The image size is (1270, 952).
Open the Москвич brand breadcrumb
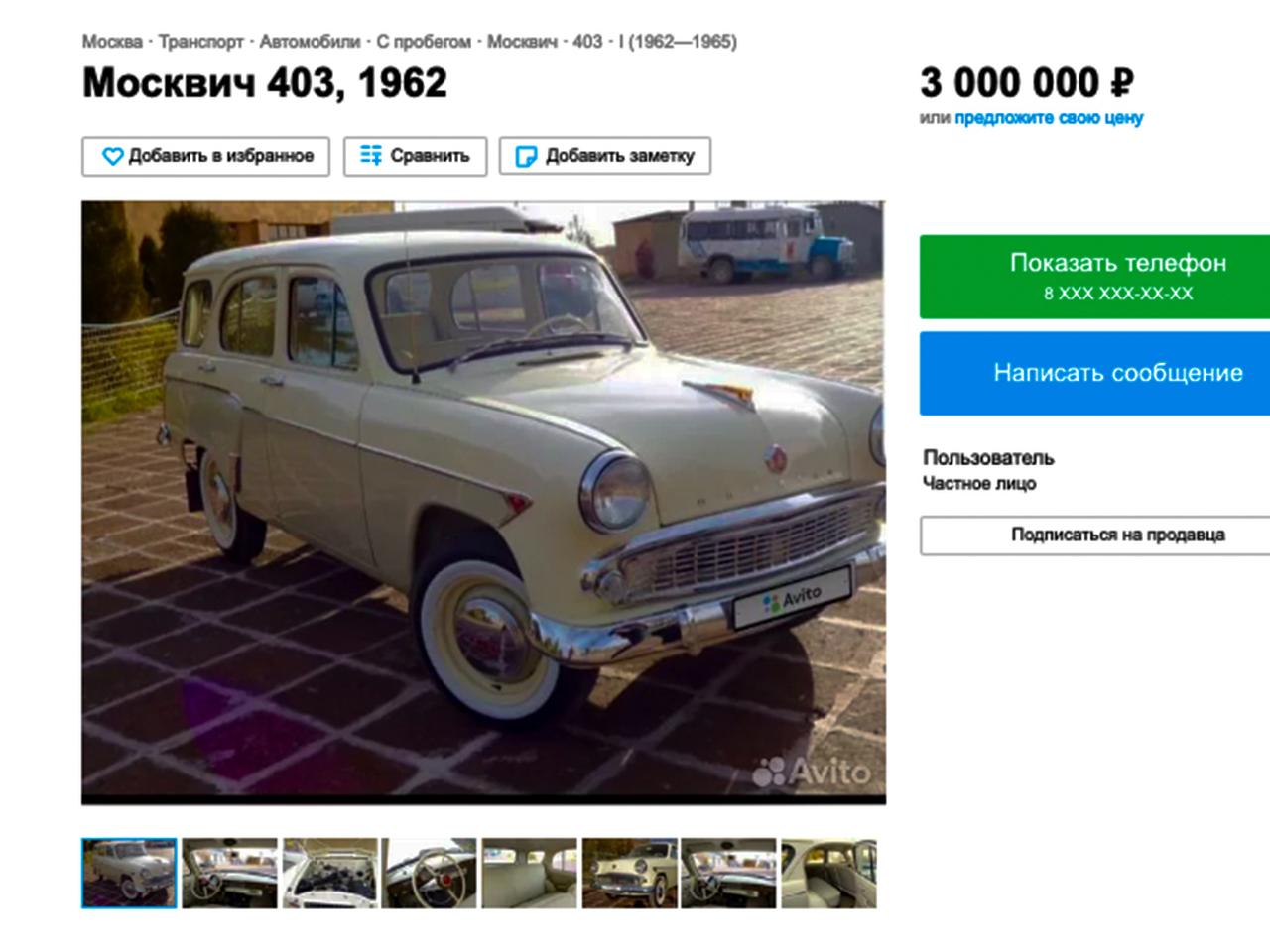522,42
